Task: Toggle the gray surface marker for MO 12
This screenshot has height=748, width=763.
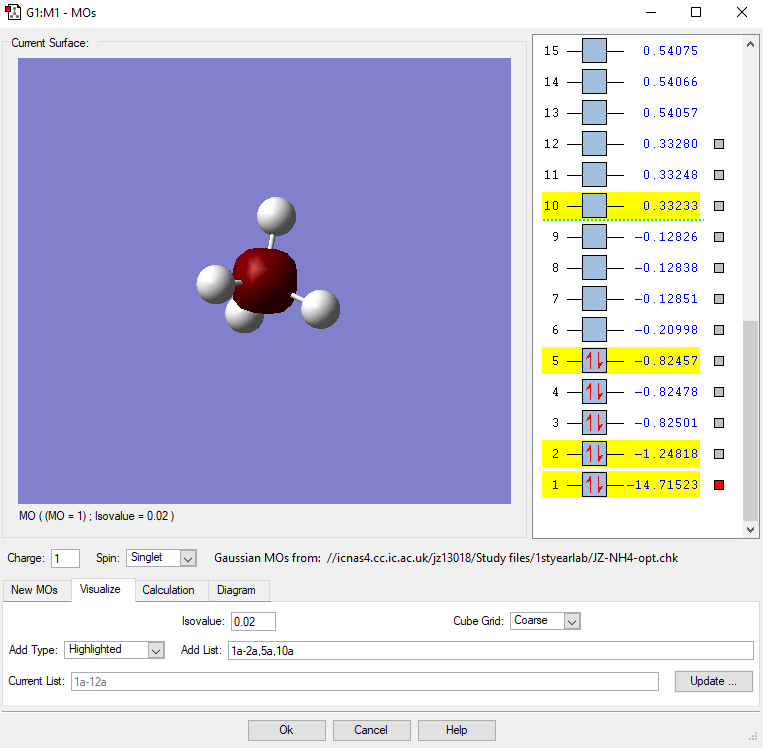Action: pyautogui.click(x=718, y=144)
